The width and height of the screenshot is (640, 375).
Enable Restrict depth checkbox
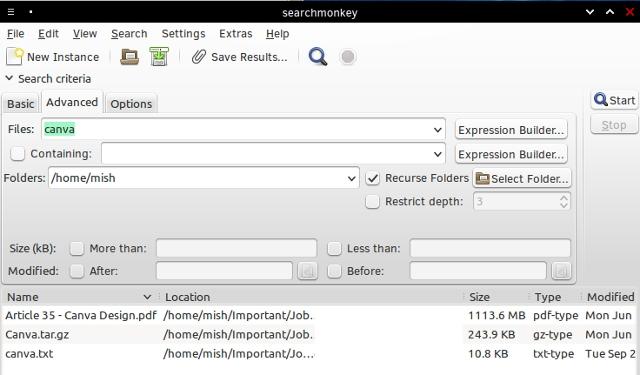click(x=373, y=202)
